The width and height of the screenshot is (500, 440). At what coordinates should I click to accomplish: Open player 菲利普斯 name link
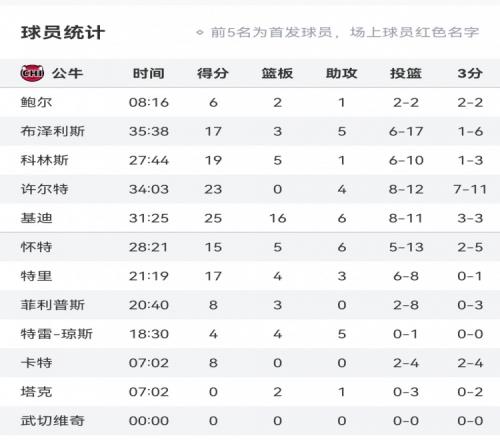click(53, 305)
